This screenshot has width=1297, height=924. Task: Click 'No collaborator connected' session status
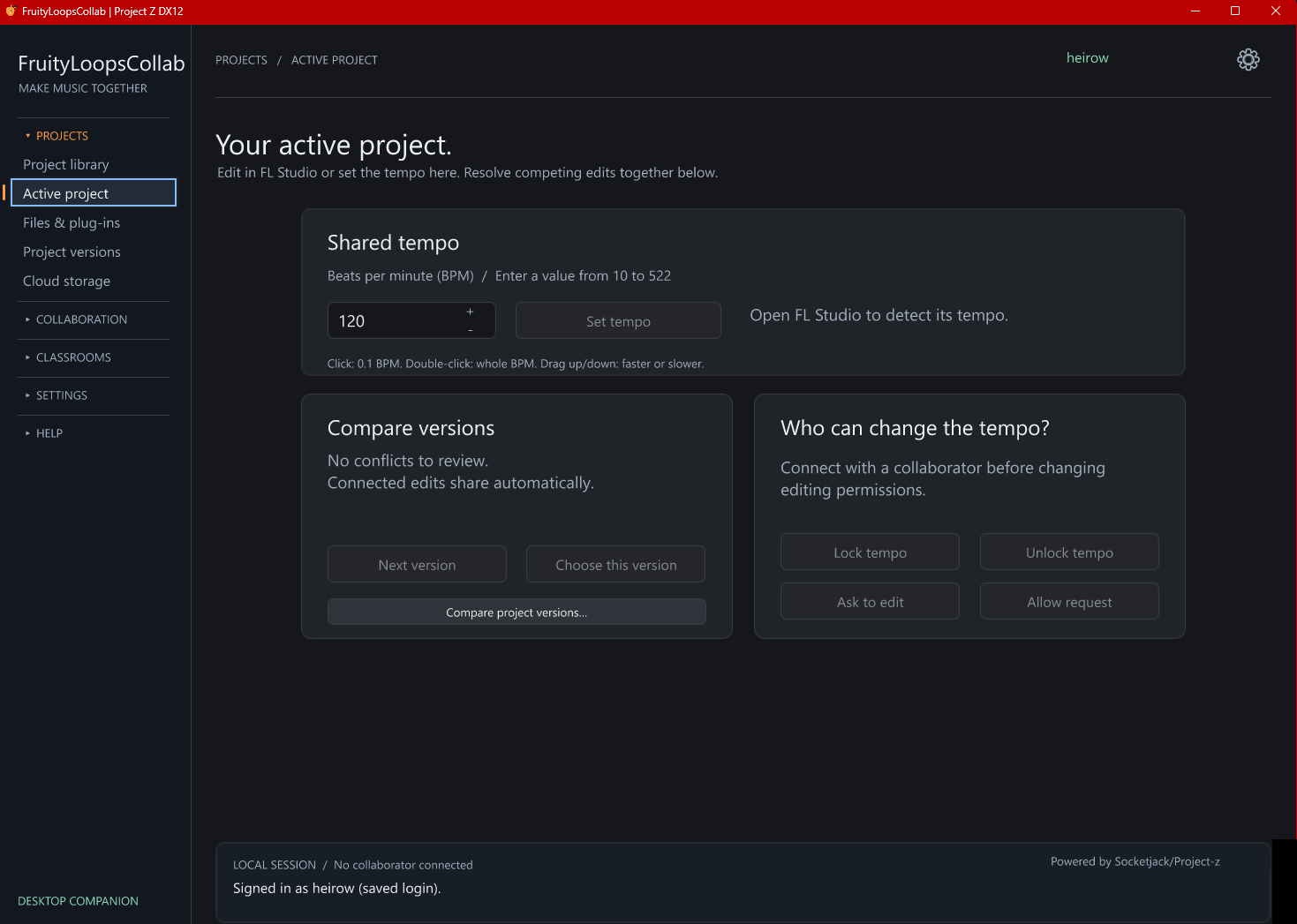(x=403, y=865)
